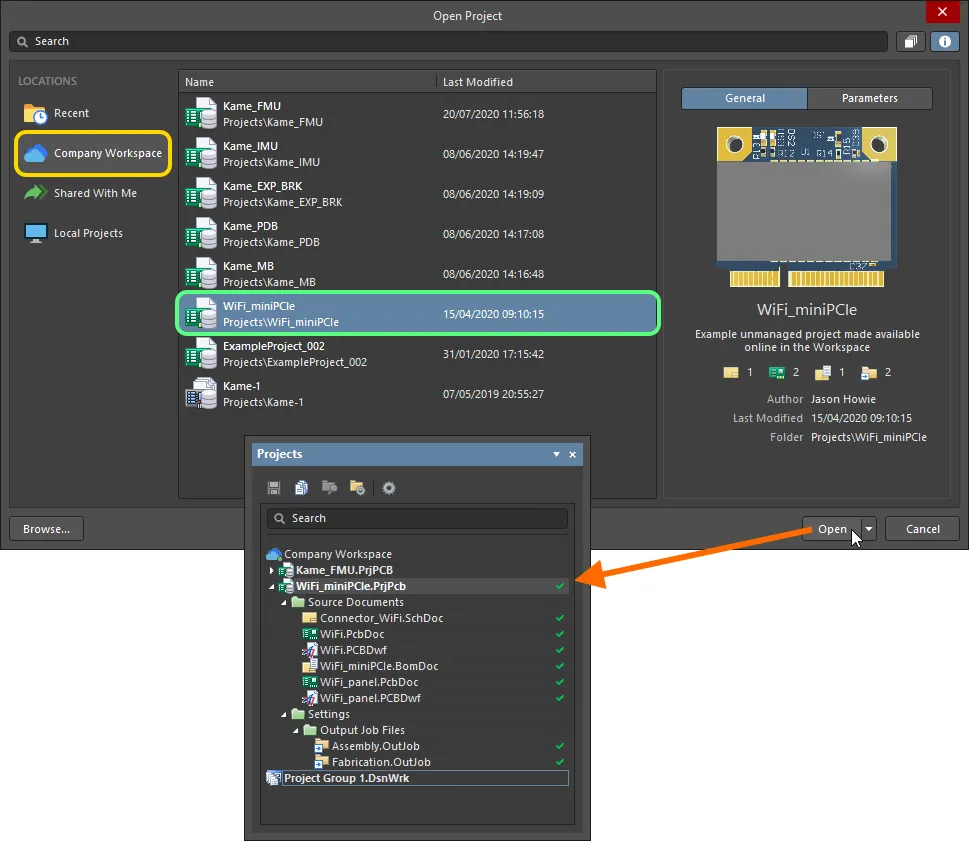The image size is (969, 841).
Task: Toggle the info pane button
Action: (x=945, y=41)
